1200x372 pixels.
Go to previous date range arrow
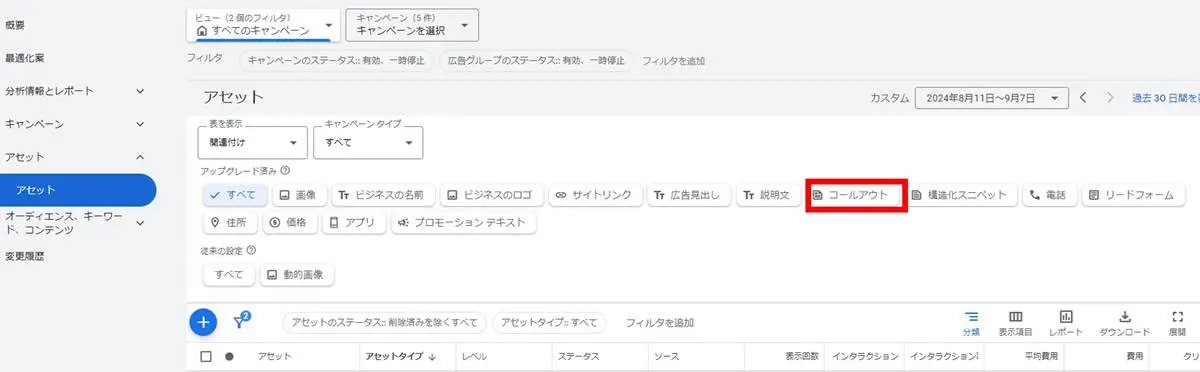click(x=1083, y=98)
